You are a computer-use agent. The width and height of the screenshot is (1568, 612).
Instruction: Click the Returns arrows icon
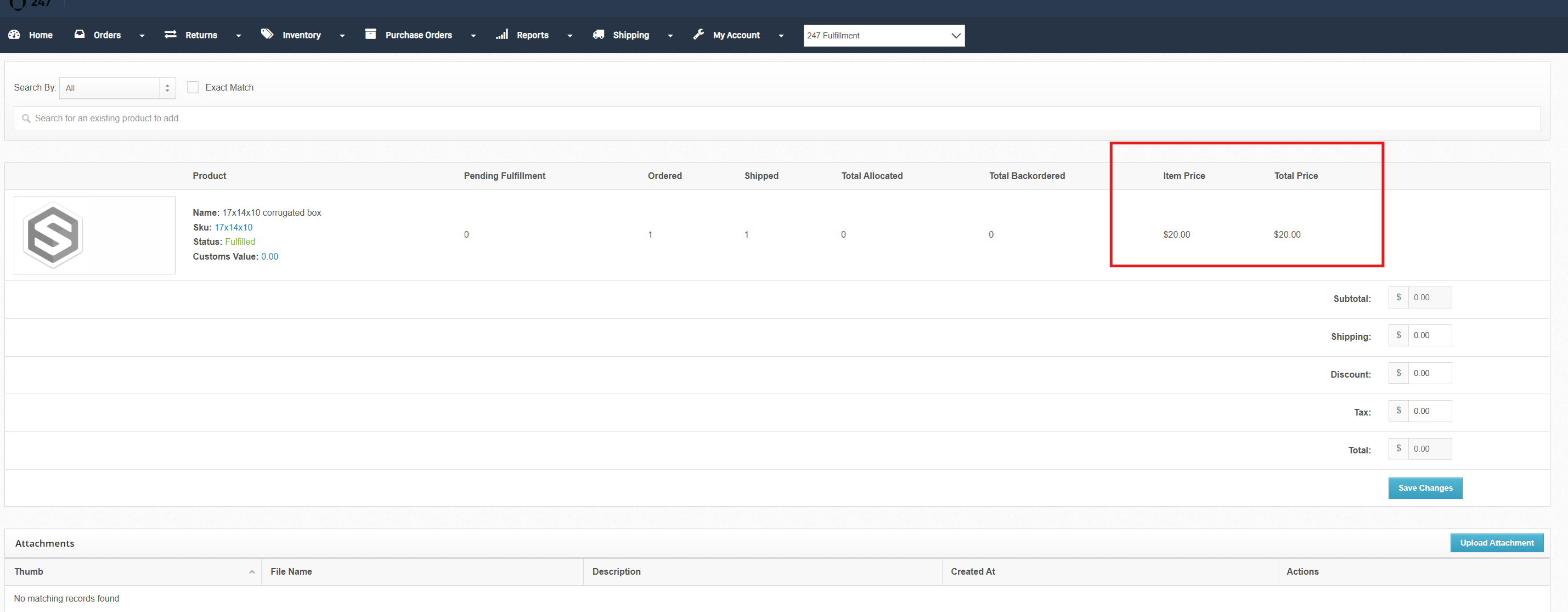(171, 34)
